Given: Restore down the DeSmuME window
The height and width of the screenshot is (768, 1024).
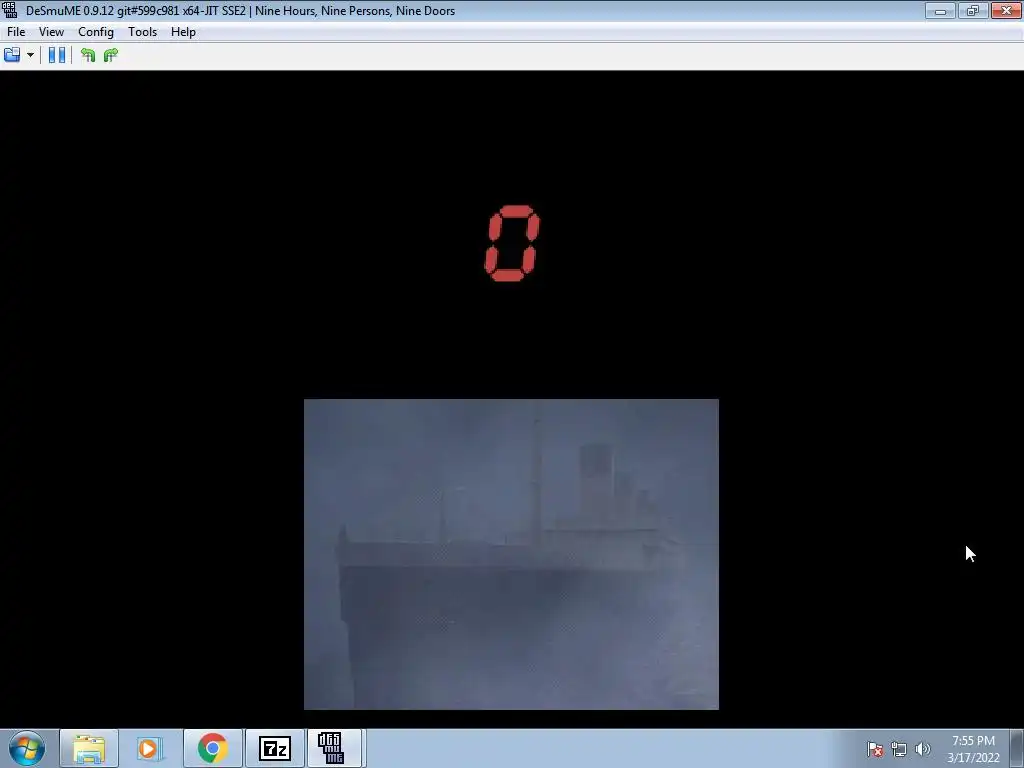Looking at the screenshot, I should (972, 10).
